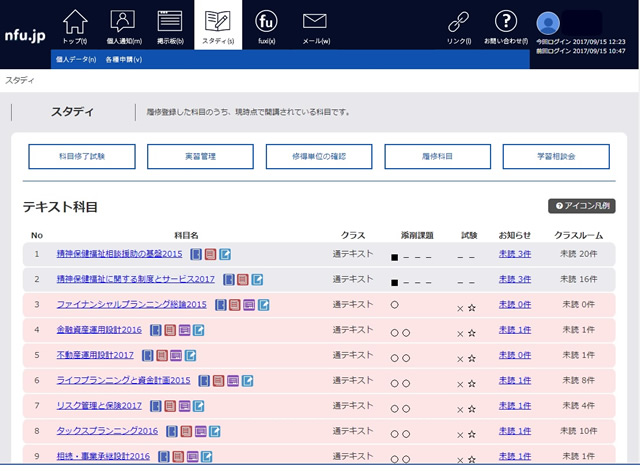
Task: Open 未読 0件 notice for 不動産運用設計2017
Action: (515, 355)
